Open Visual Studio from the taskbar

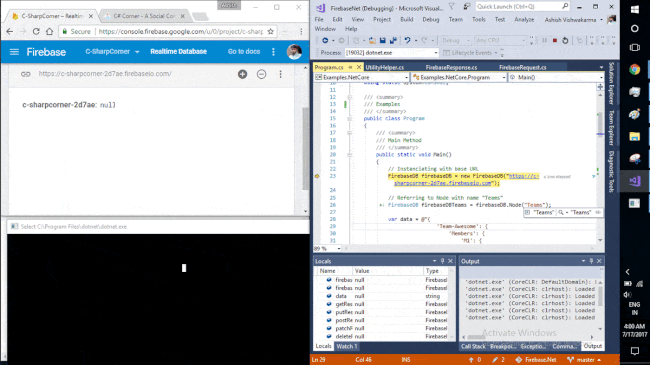(x=634, y=181)
